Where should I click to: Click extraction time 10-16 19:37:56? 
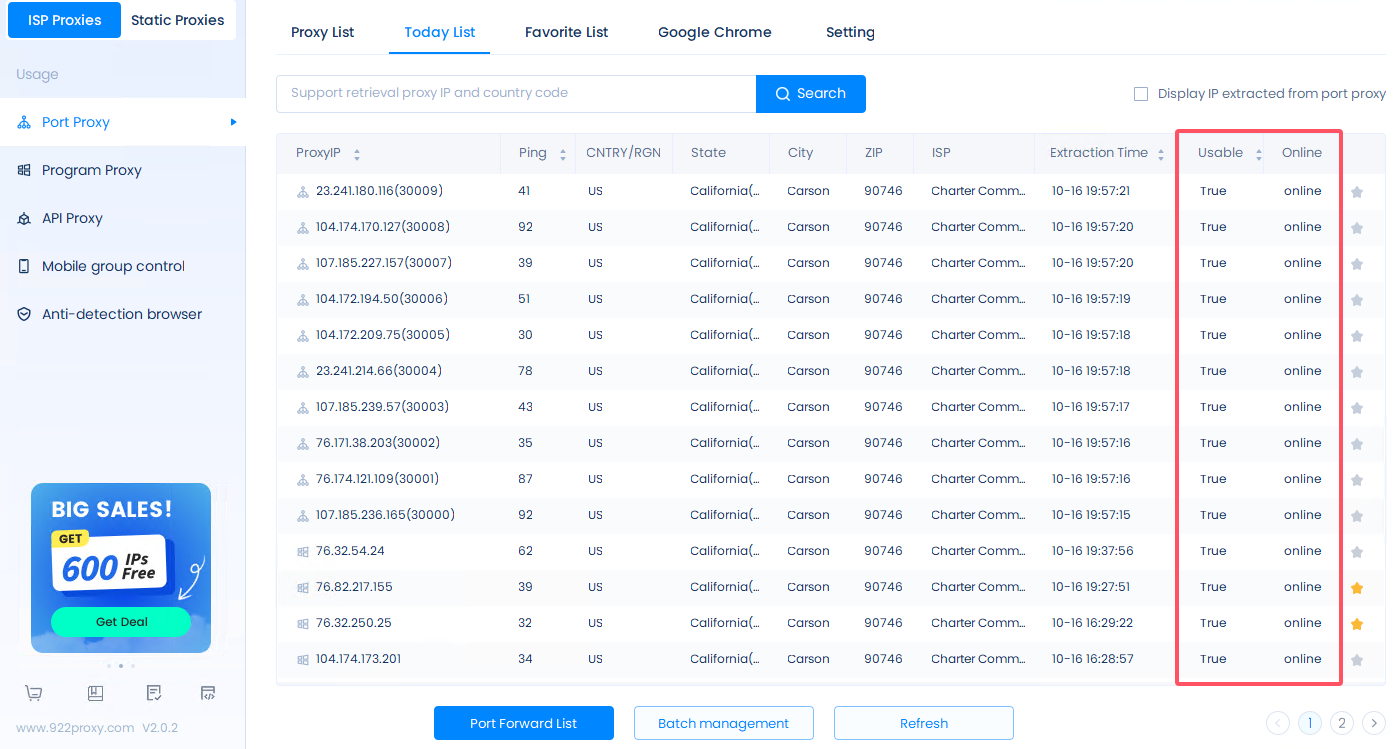pyautogui.click(x=1092, y=551)
